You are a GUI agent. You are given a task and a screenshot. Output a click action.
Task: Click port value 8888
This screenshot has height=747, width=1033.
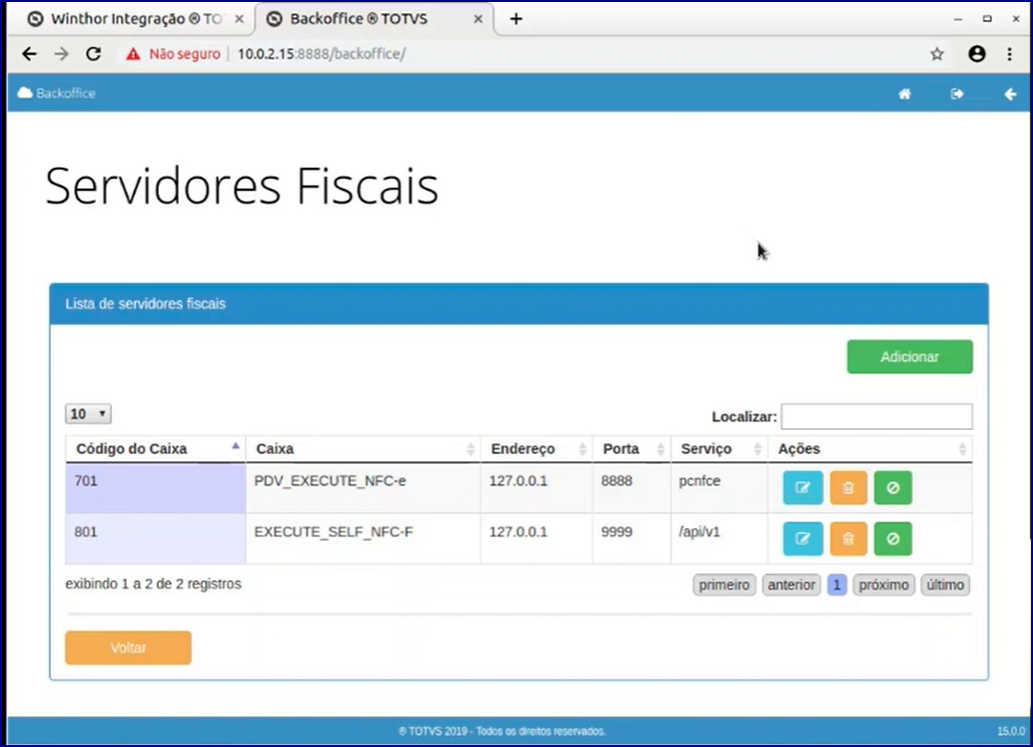617,481
